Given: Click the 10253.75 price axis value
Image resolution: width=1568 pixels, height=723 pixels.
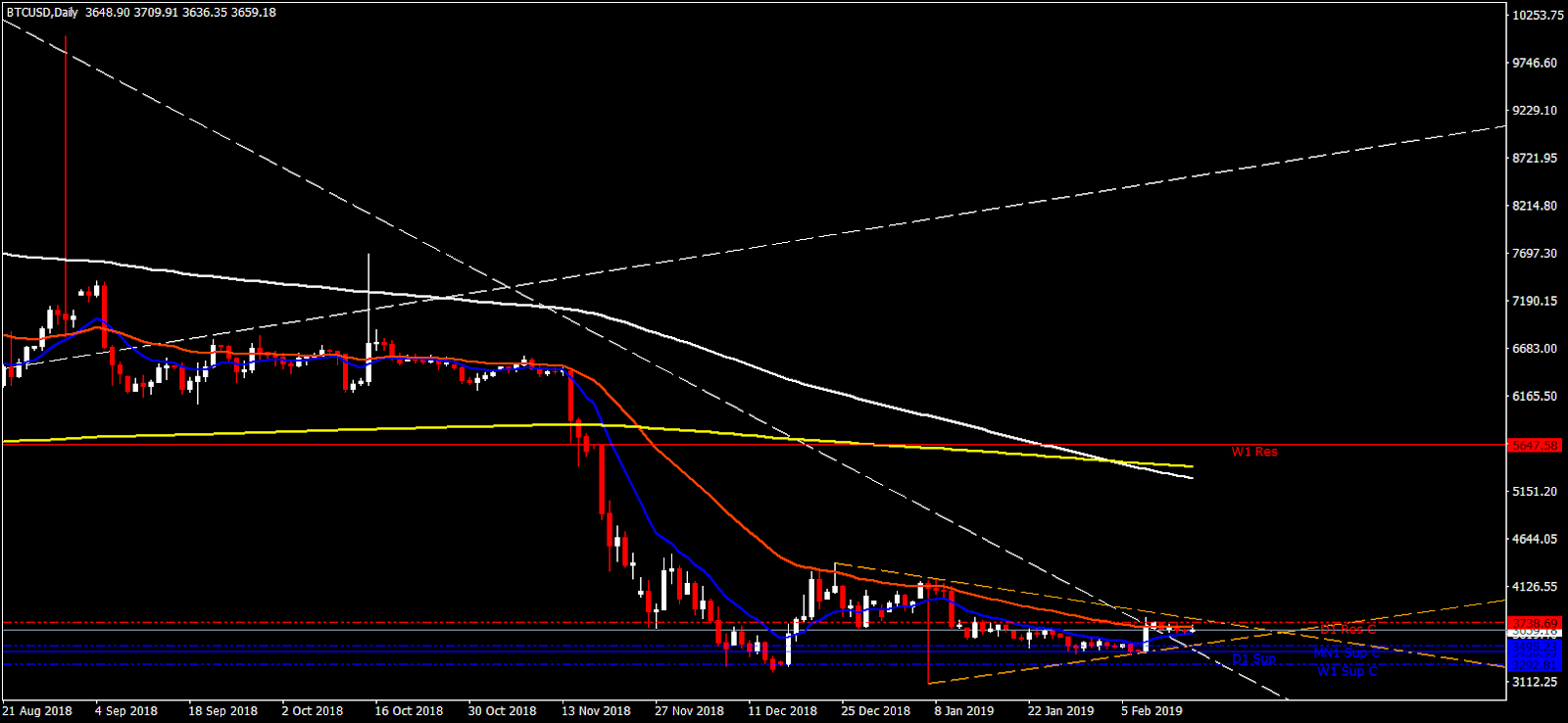Looking at the screenshot, I should (1538, 15).
